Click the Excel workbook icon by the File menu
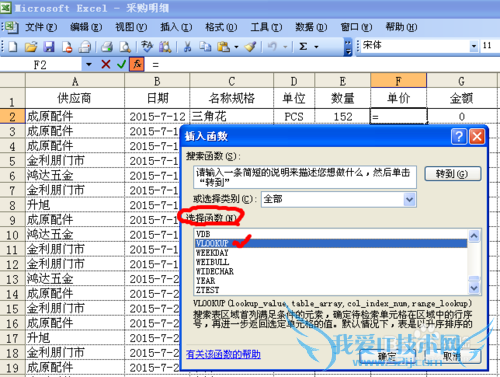The width and height of the screenshot is (500, 377). pos(12,27)
